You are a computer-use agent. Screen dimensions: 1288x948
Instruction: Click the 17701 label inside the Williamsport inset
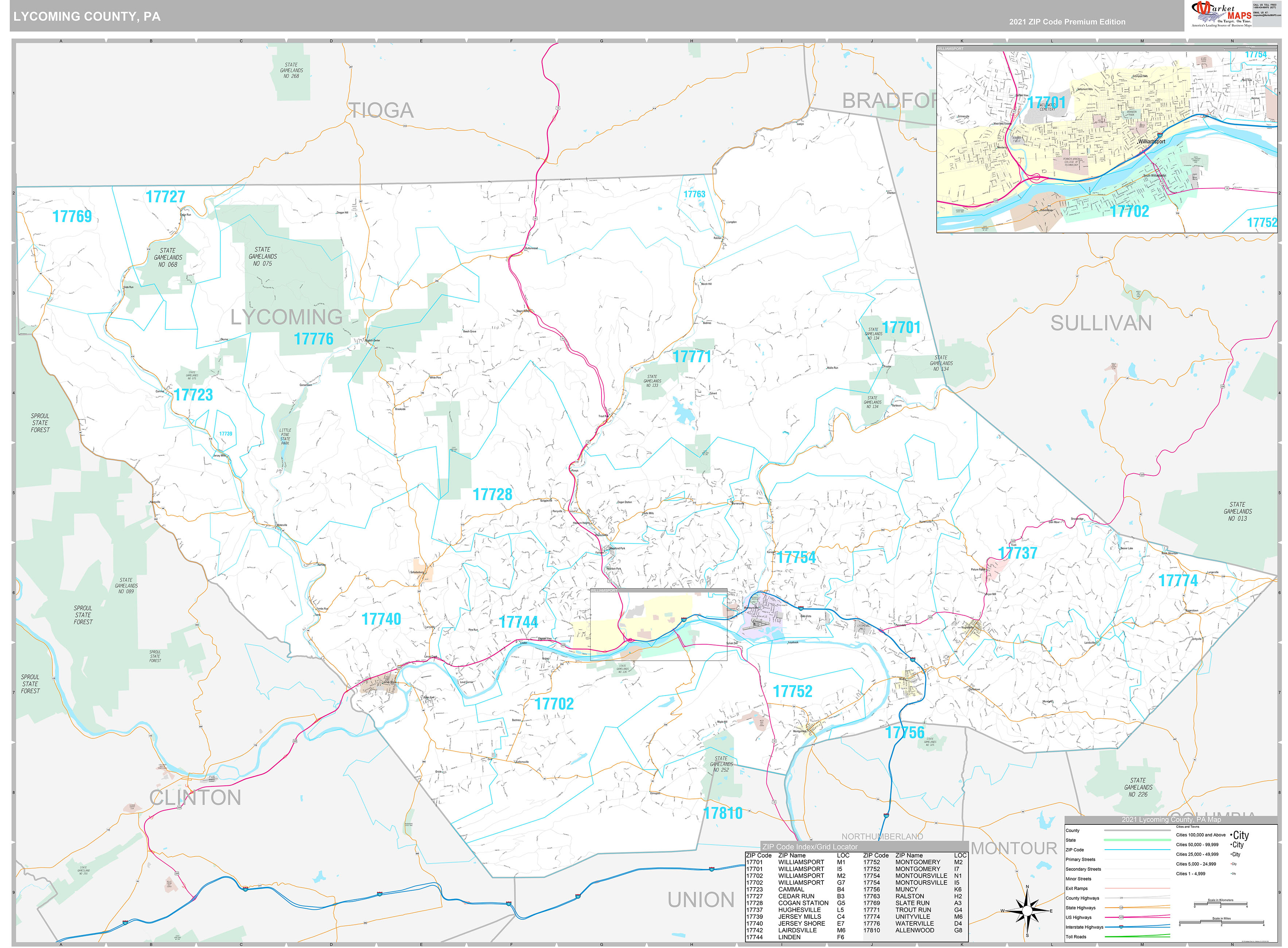1046,103
